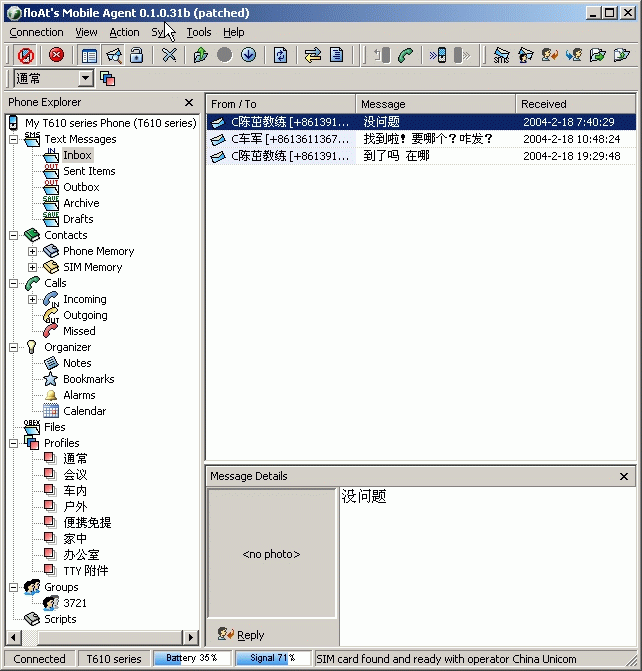Open the View menu
This screenshot has width=642, height=671.
pyautogui.click(x=86, y=32)
